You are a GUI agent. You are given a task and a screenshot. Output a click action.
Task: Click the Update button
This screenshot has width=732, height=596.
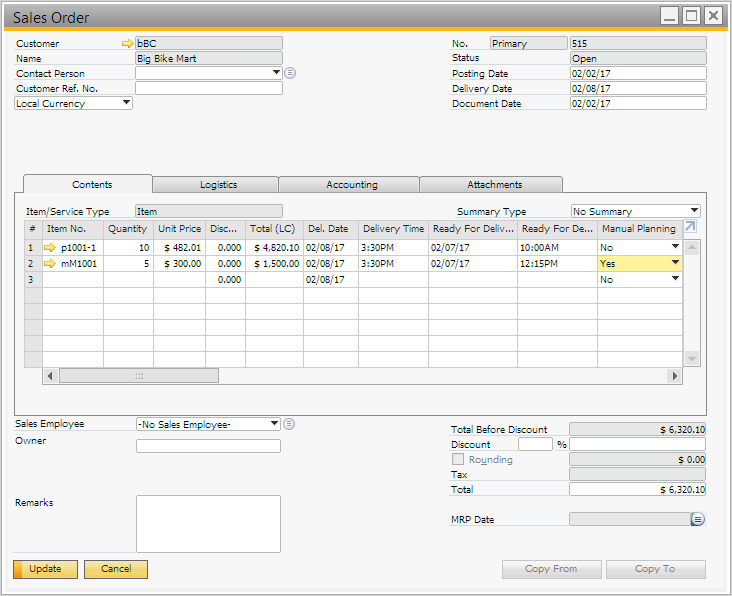(x=45, y=569)
